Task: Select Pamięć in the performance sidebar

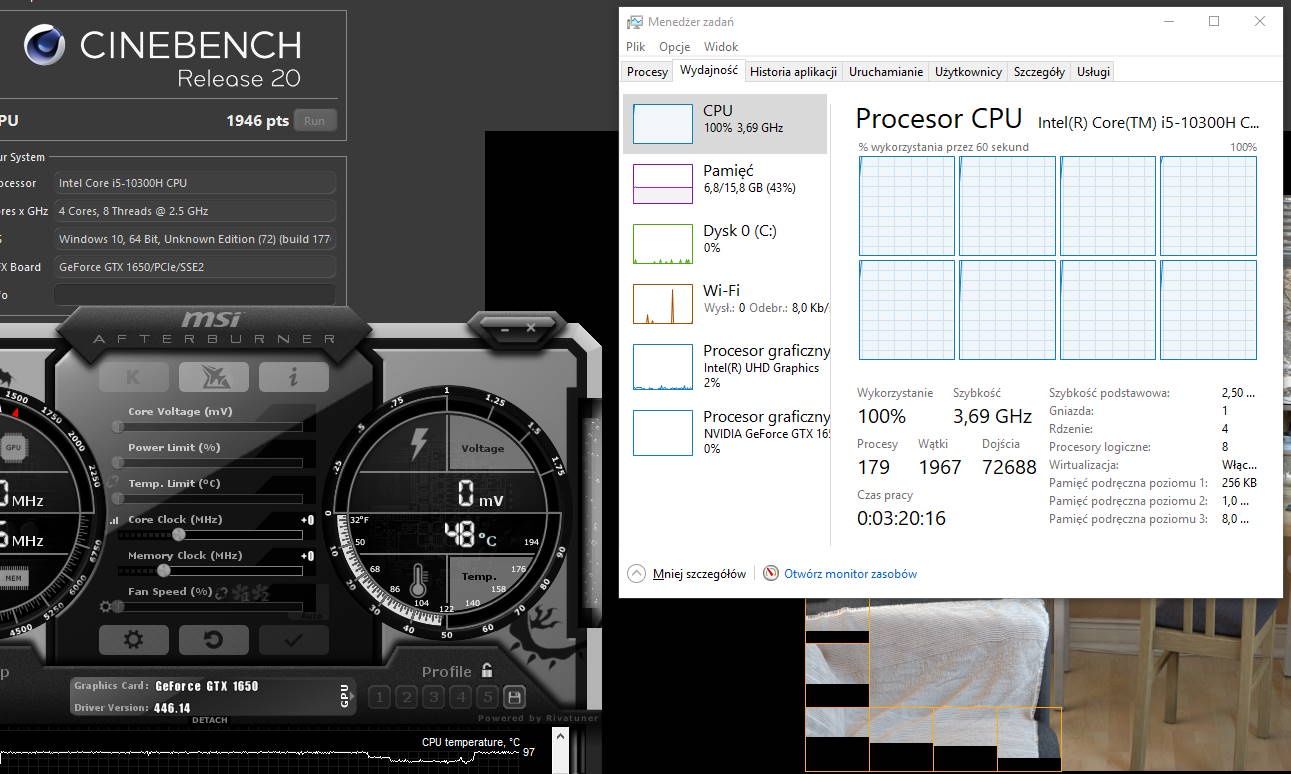Action: pos(725,184)
